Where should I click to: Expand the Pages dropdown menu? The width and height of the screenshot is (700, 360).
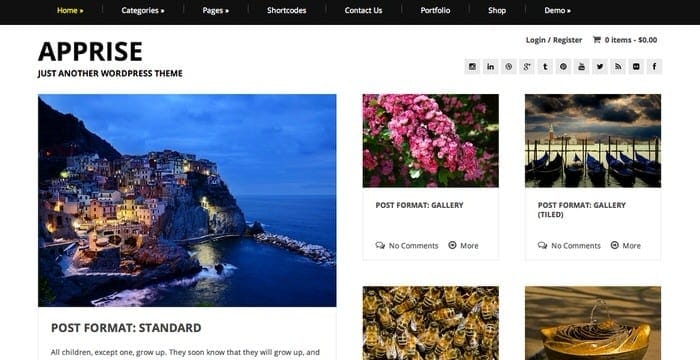coord(216,10)
